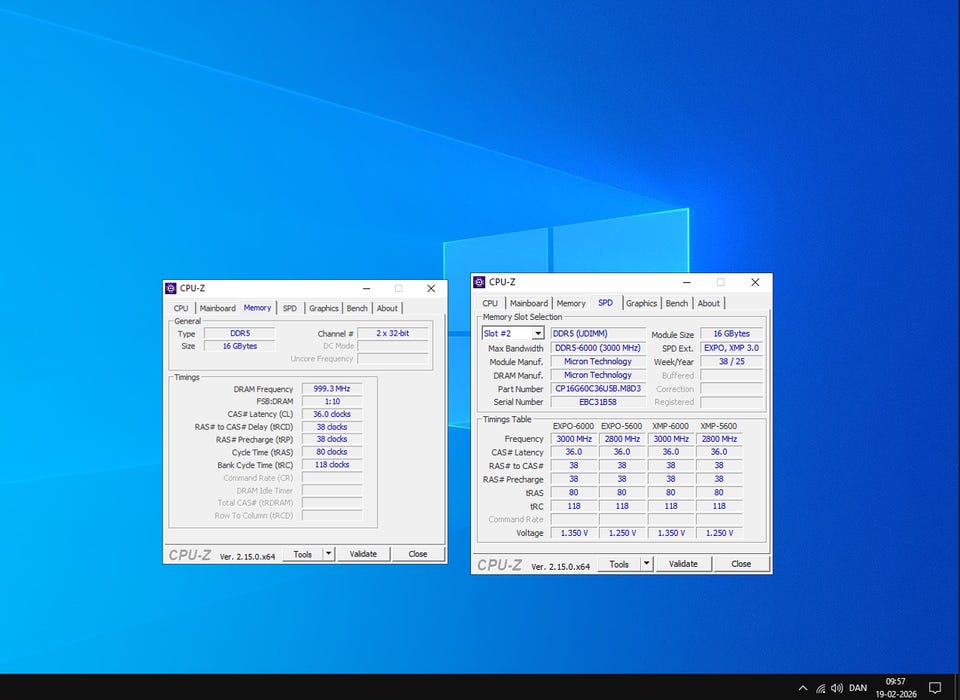Open the notification center icon

coord(935,688)
